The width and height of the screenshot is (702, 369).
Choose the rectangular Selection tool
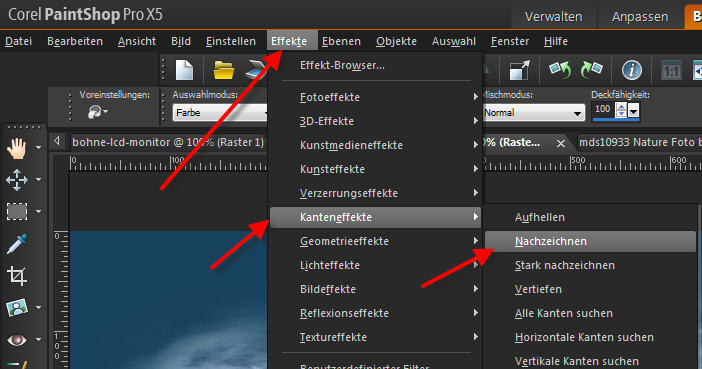(17, 211)
